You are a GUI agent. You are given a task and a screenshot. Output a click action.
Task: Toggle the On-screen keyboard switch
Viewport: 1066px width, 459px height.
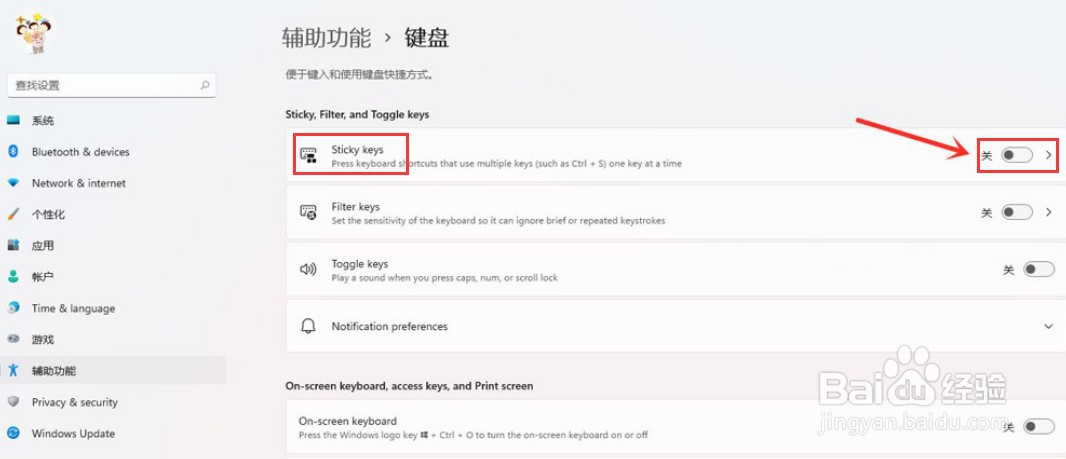click(x=1039, y=426)
